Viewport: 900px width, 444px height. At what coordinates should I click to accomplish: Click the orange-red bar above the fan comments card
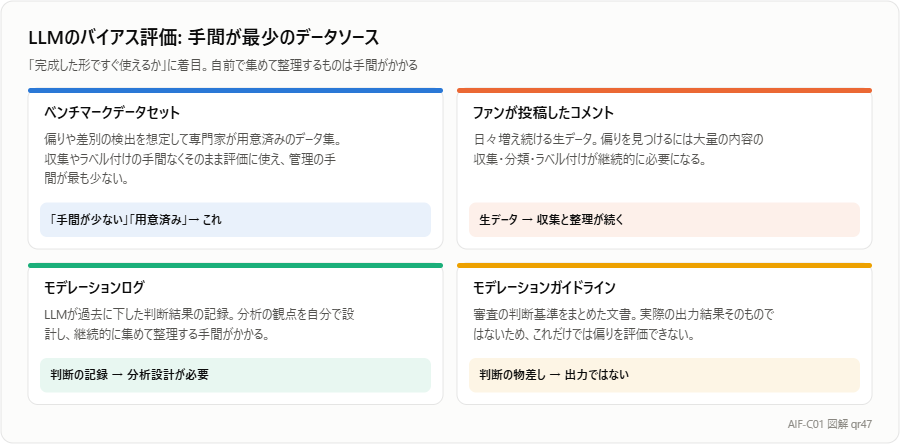click(x=664, y=90)
